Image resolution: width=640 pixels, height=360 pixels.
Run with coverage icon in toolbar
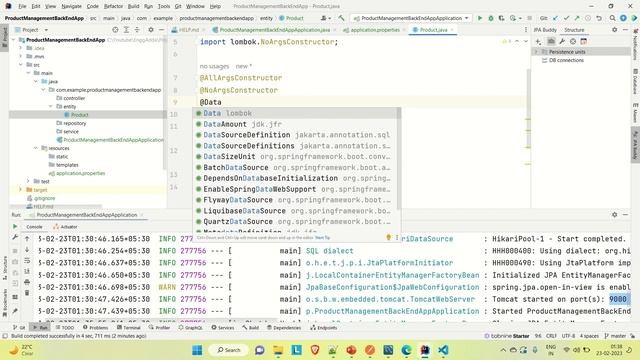pos(501,18)
